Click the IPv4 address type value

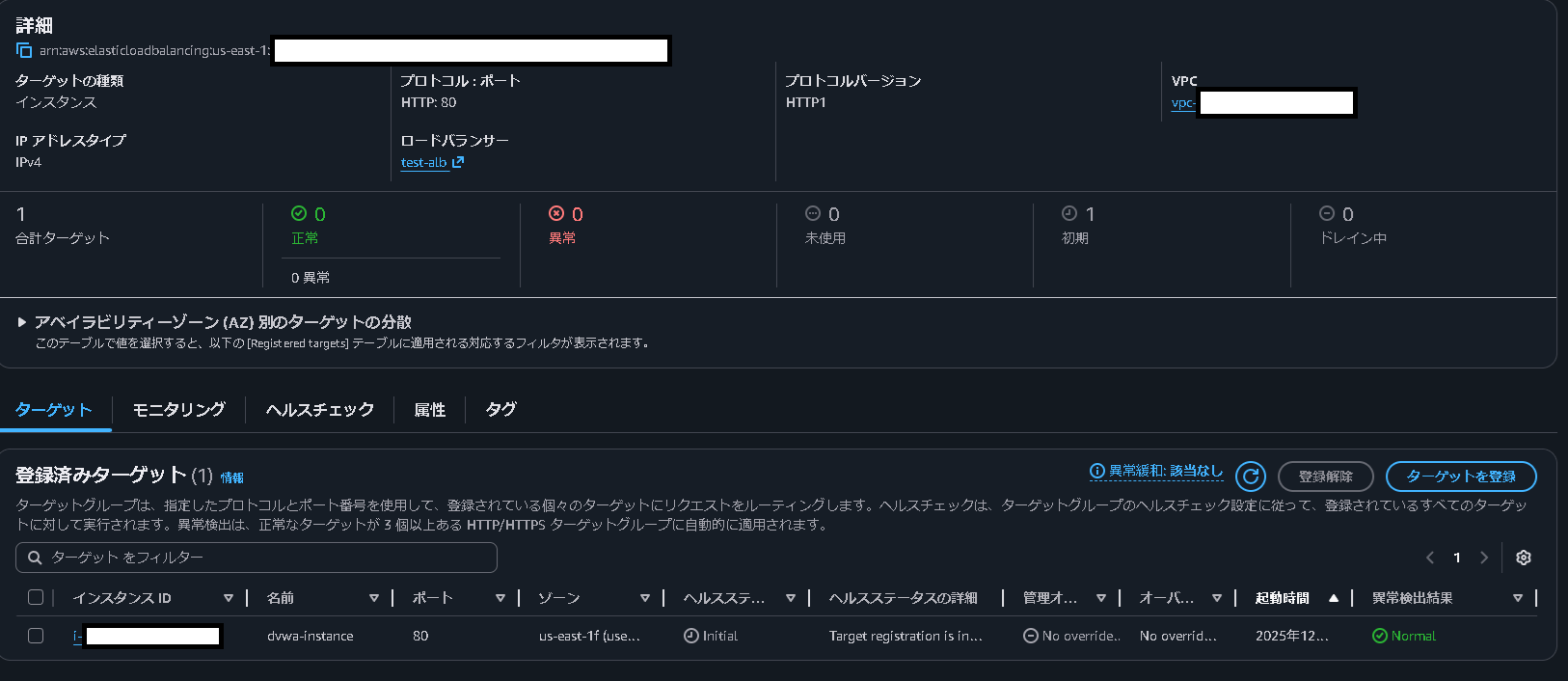(x=29, y=162)
